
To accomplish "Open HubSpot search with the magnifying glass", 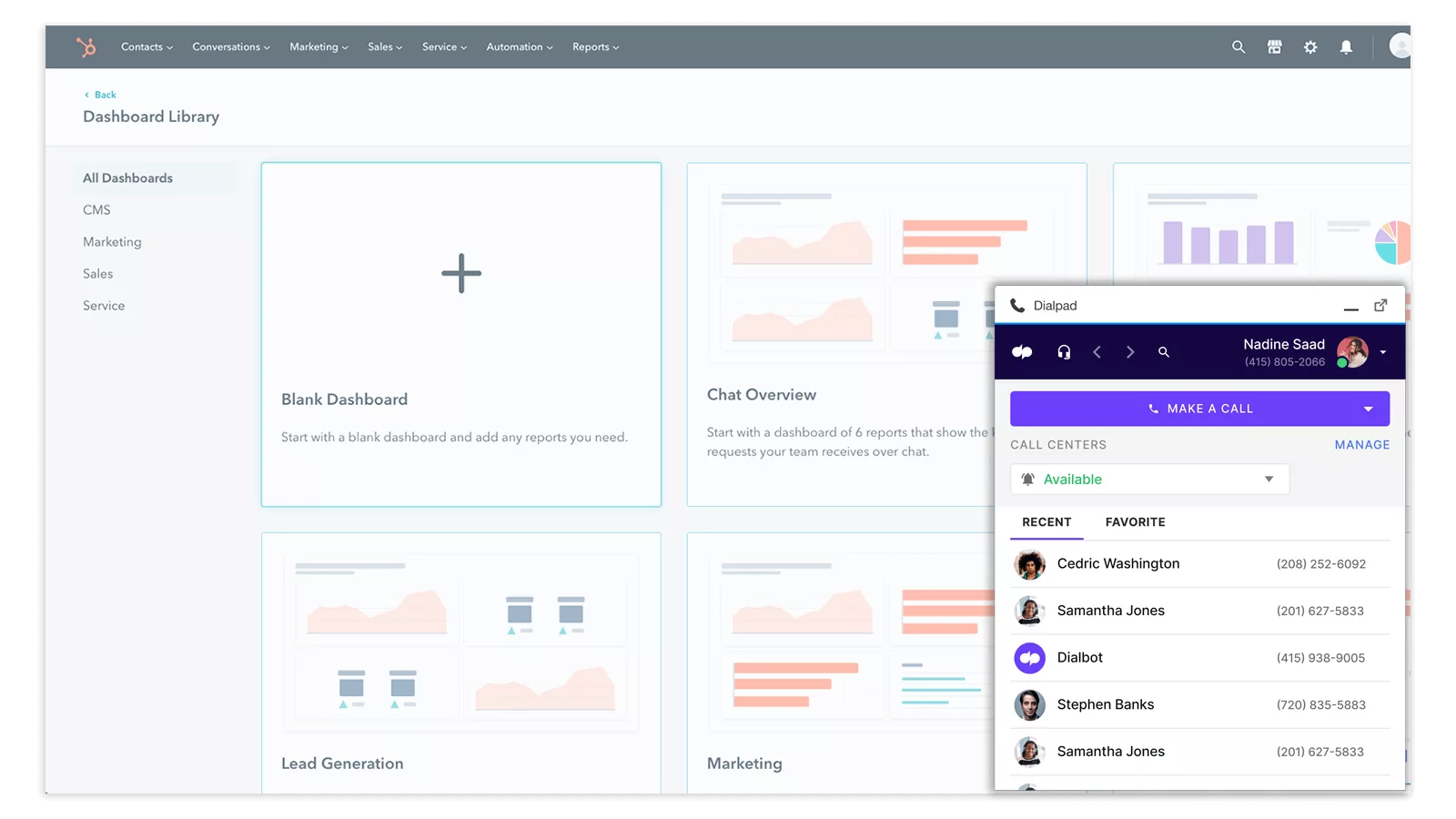I will [1238, 46].
